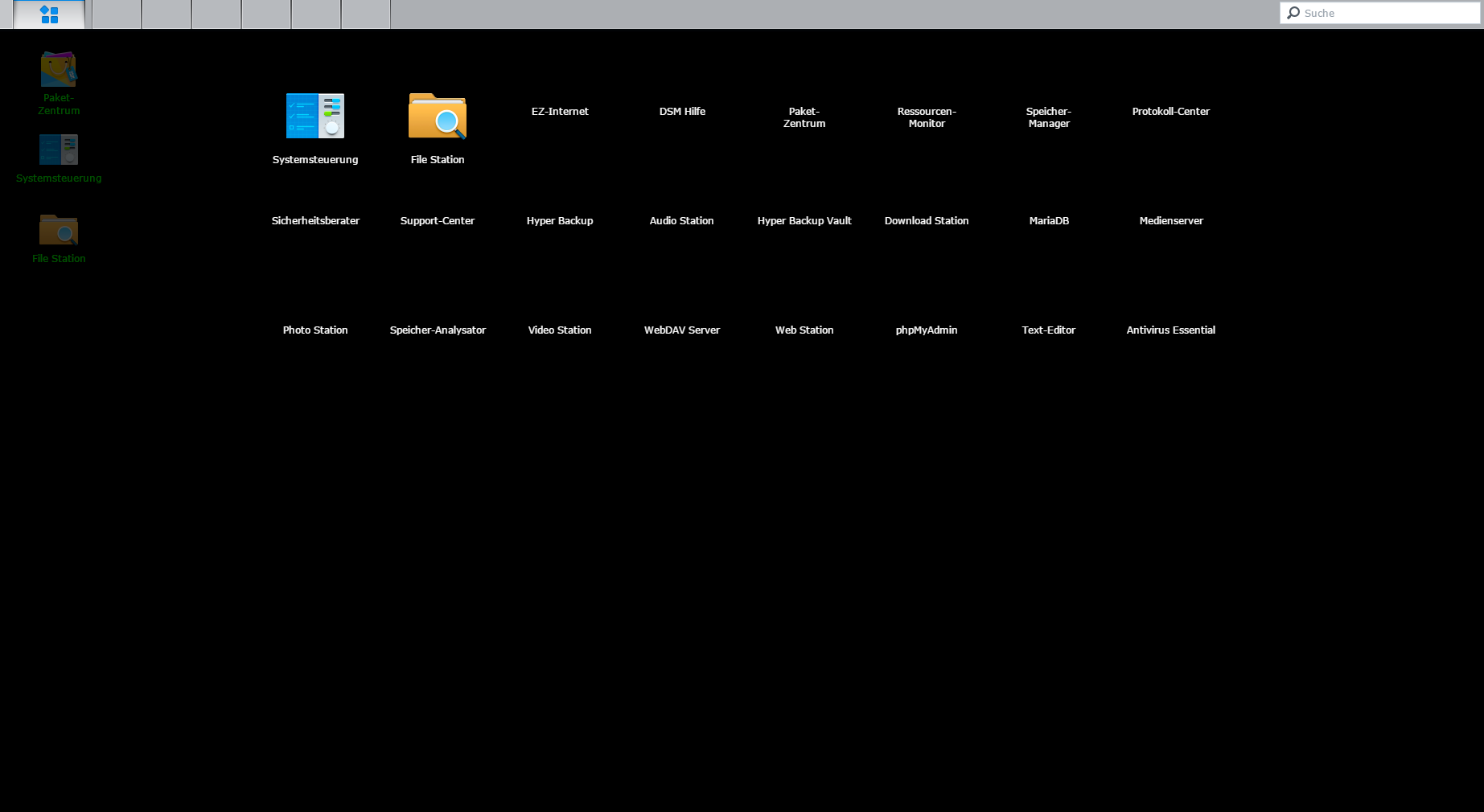Launch Paket-Zentrum desktop shortcut
This screenshot has width=1484, height=812.
[59, 84]
